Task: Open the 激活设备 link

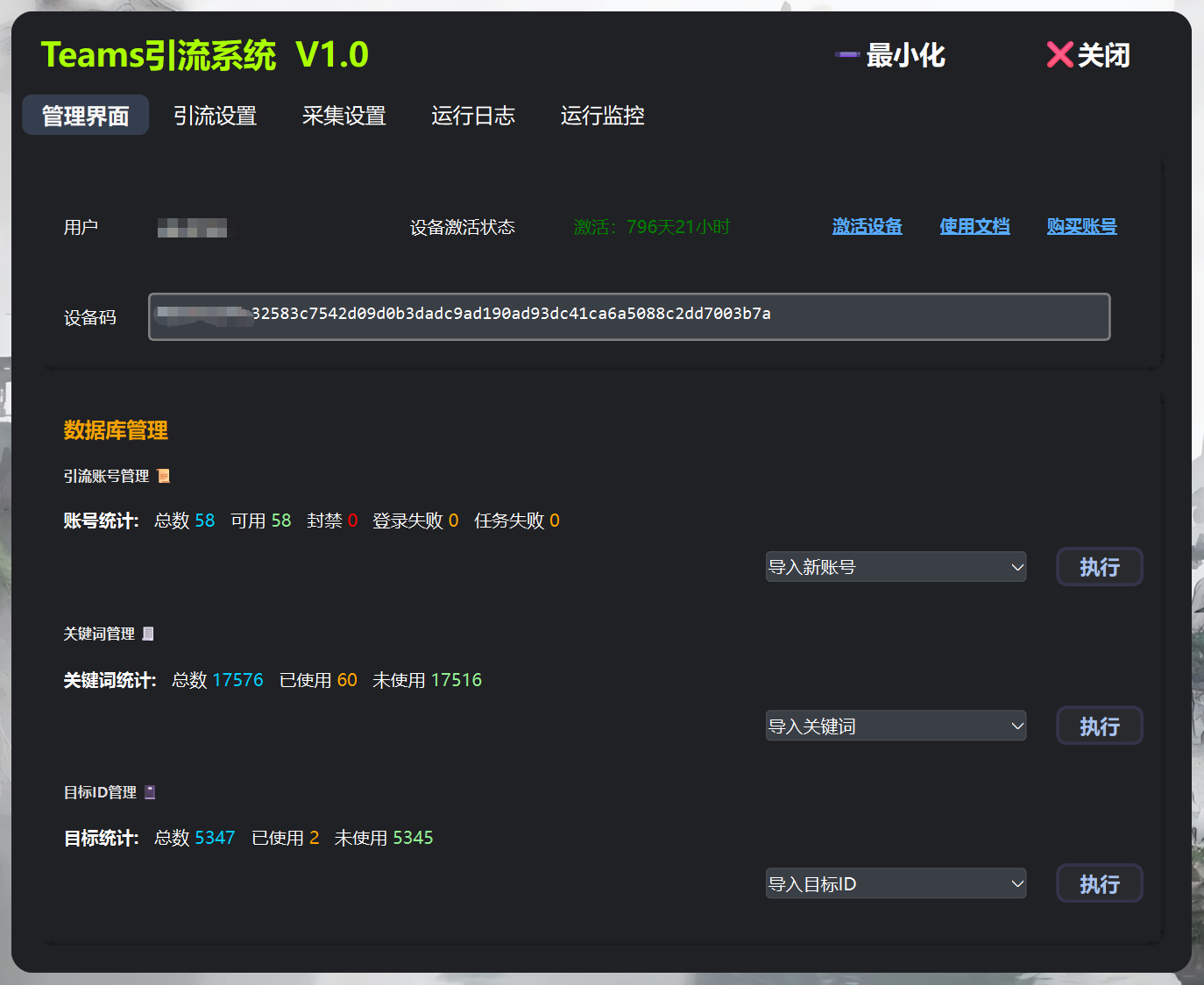Action: click(x=867, y=226)
